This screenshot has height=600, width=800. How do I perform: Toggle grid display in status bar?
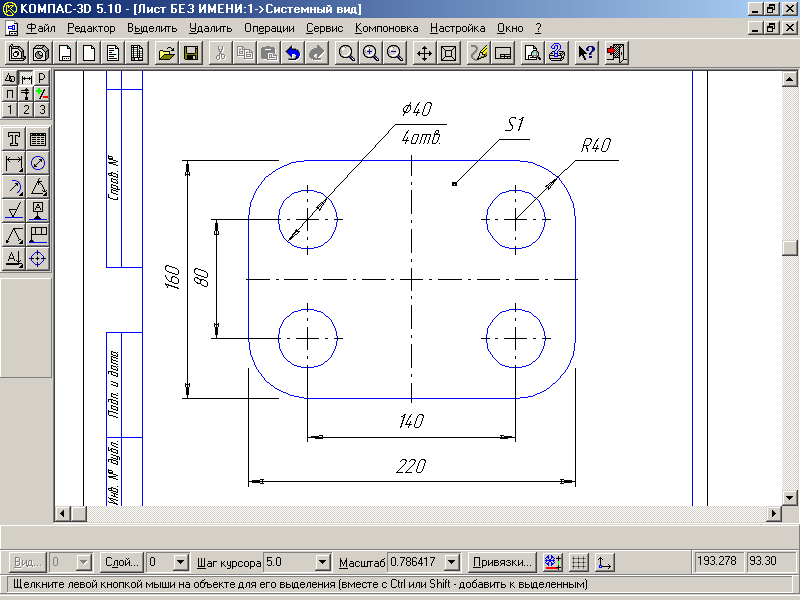point(578,562)
